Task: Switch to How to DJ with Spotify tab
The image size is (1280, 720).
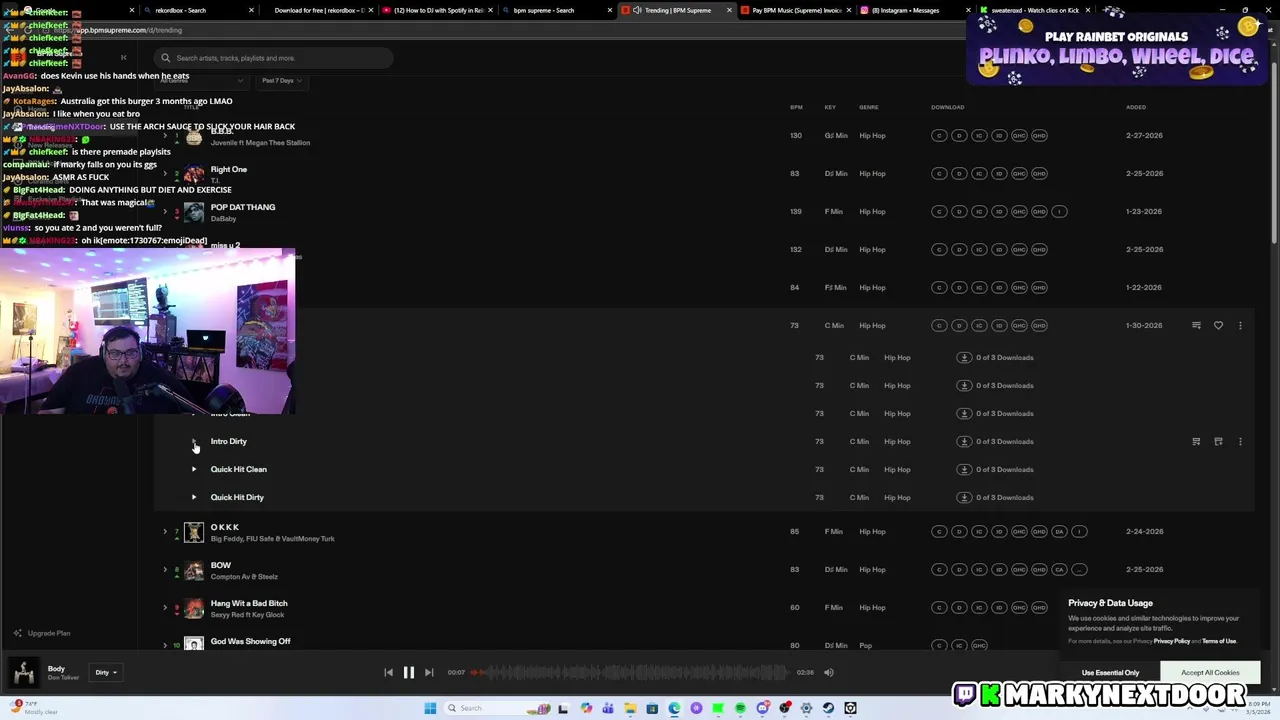Action: tap(438, 10)
